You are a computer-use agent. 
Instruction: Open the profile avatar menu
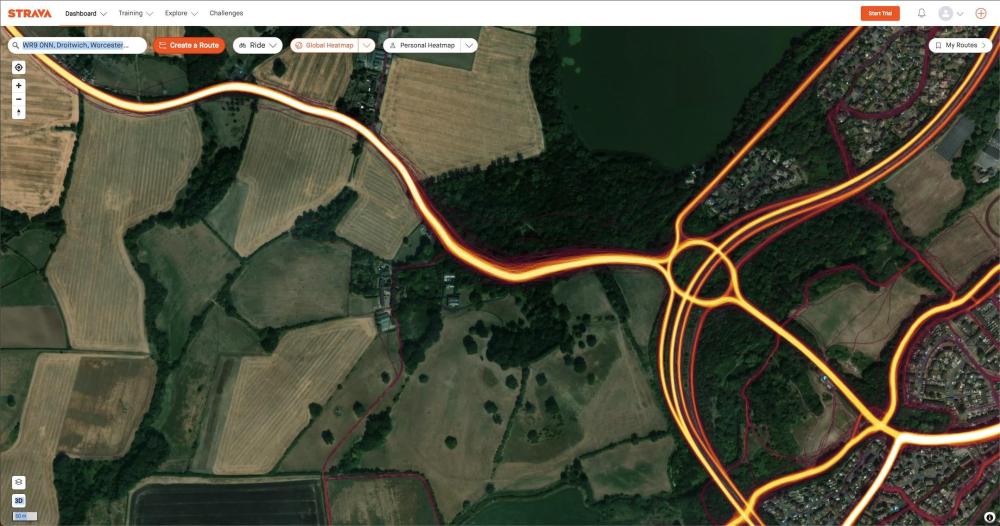click(x=950, y=13)
